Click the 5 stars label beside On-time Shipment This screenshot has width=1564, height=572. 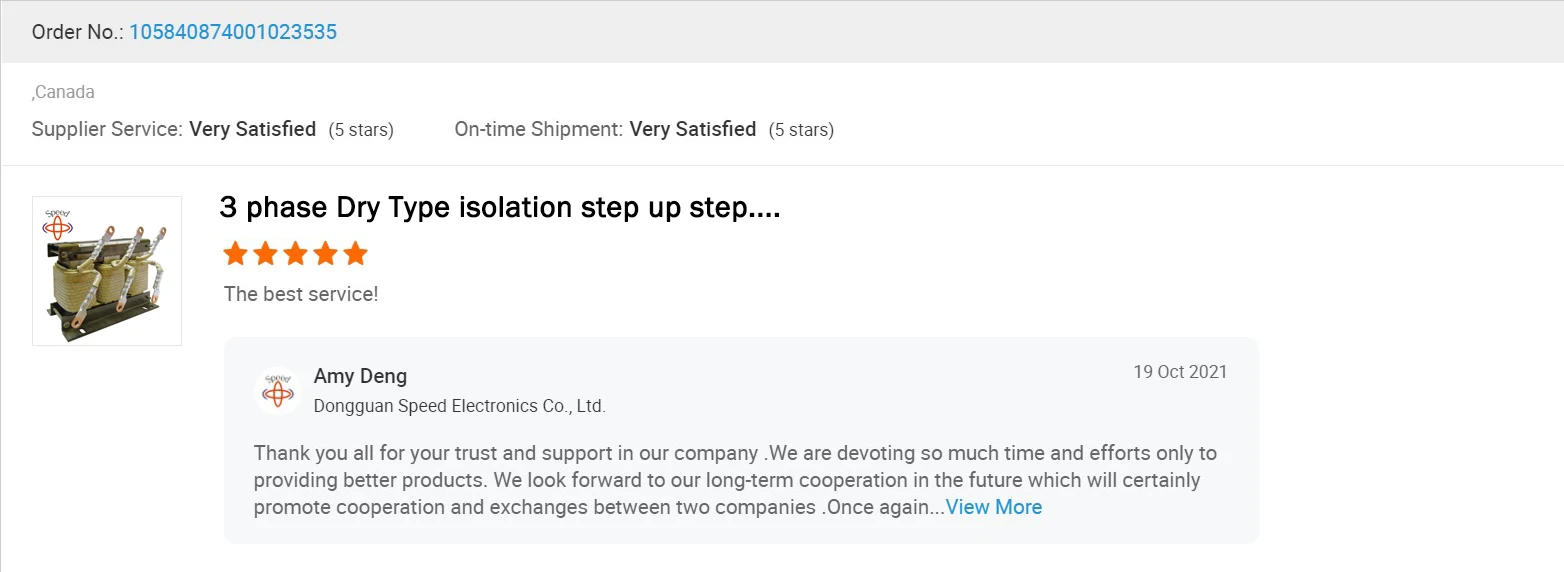[801, 130]
